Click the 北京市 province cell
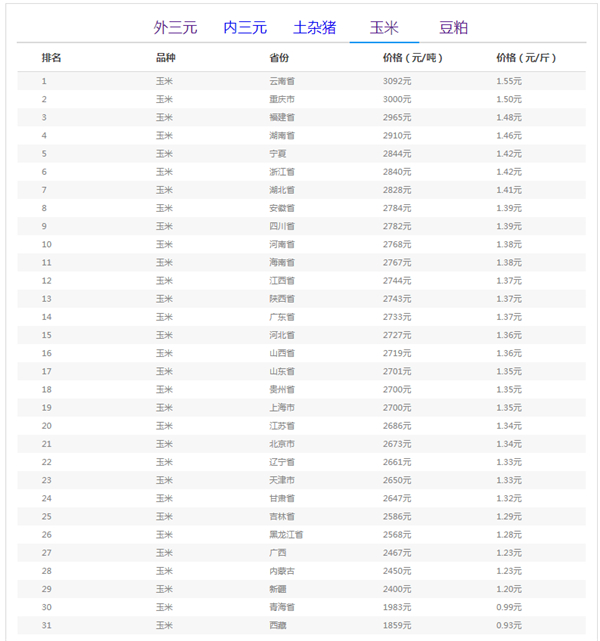The image size is (600, 641). pyautogui.click(x=282, y=443)
